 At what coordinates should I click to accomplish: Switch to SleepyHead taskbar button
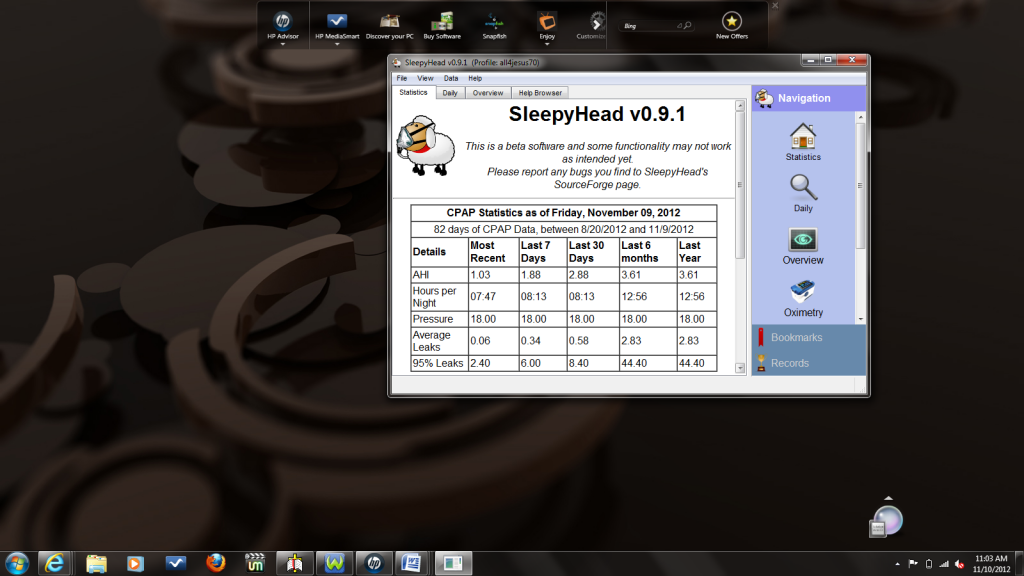453,563
